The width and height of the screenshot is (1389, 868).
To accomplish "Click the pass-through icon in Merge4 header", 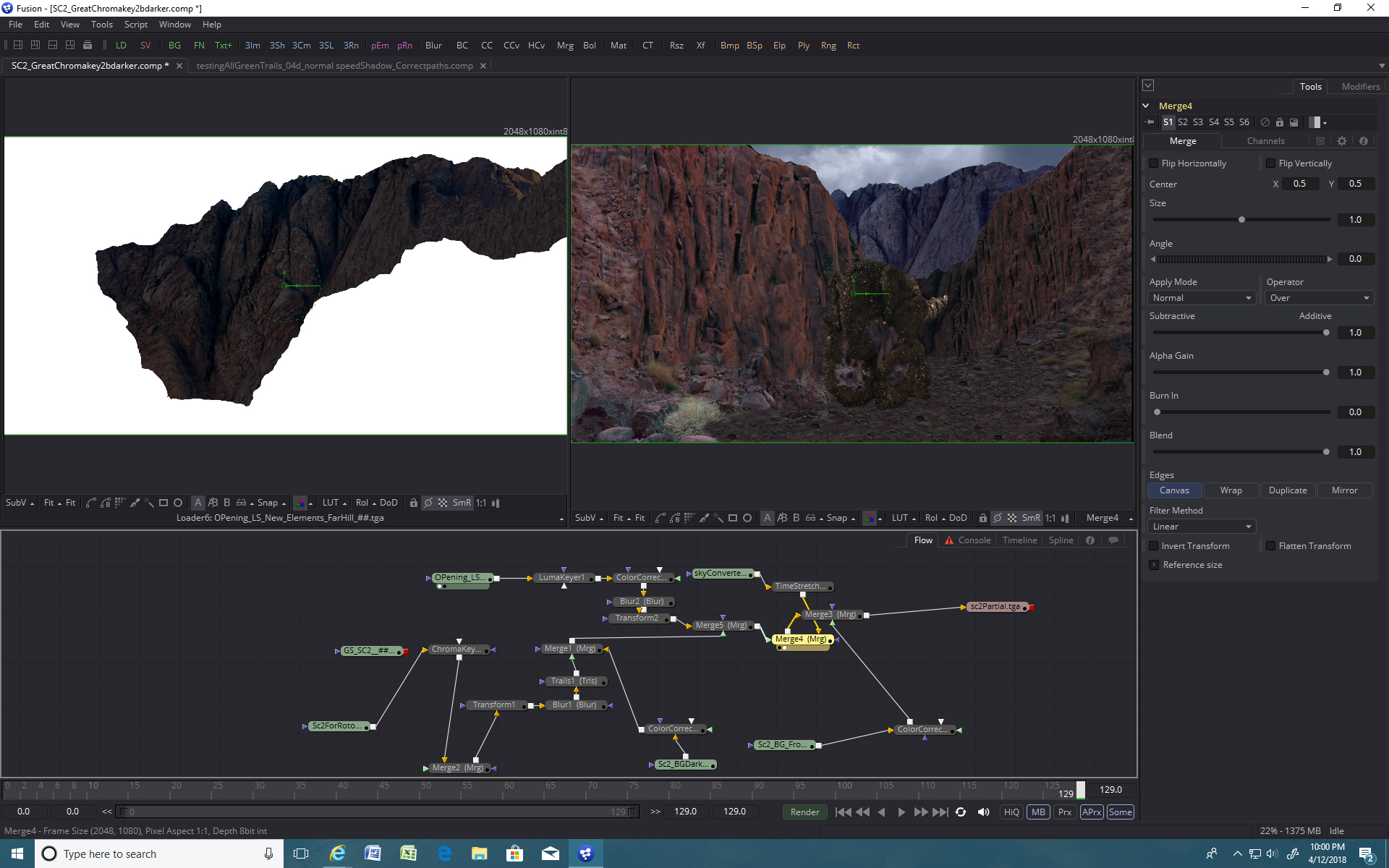I will tap(1265, 122).
